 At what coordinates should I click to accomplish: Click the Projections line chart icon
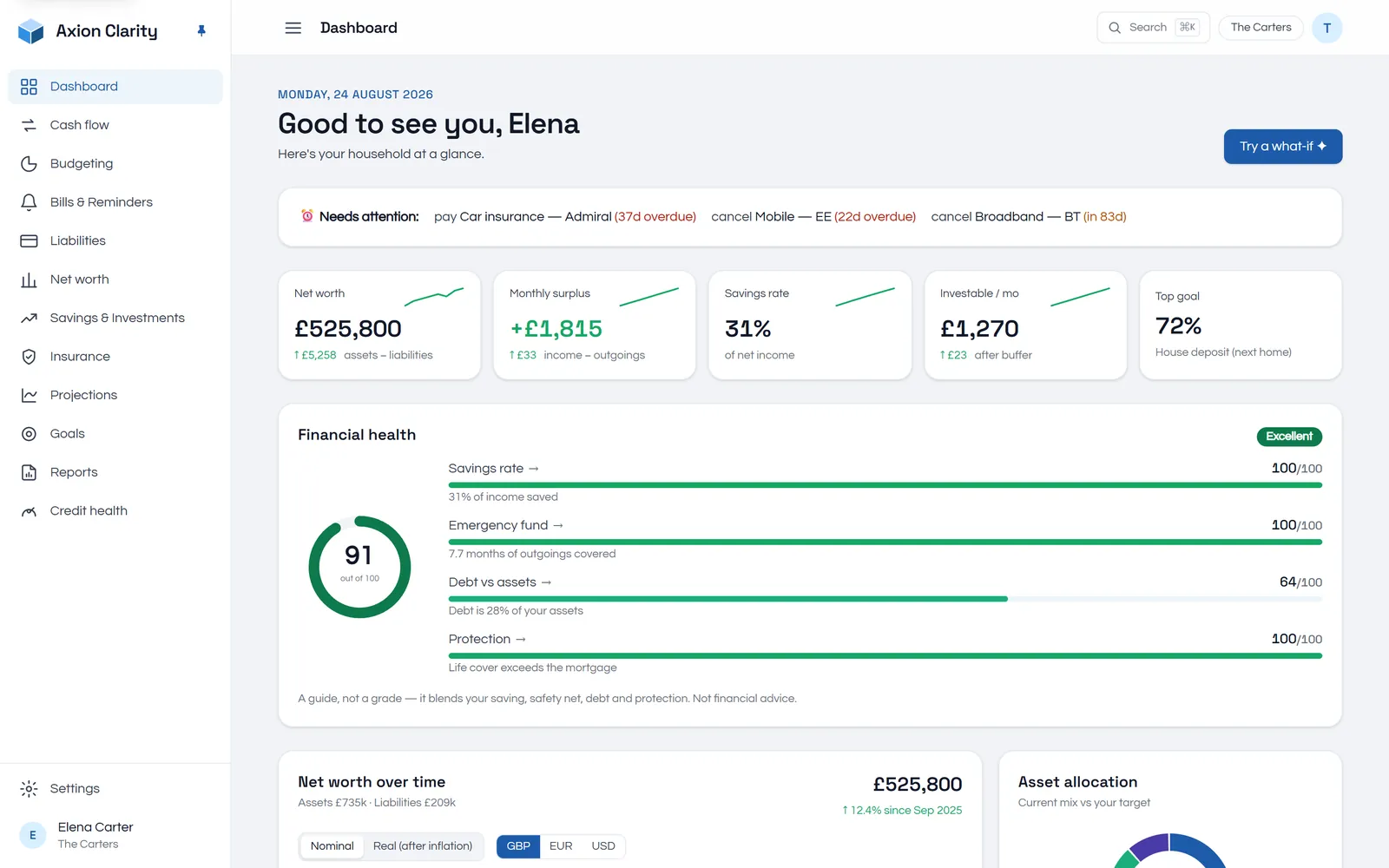pyautogui.click(x=29, y=395)
